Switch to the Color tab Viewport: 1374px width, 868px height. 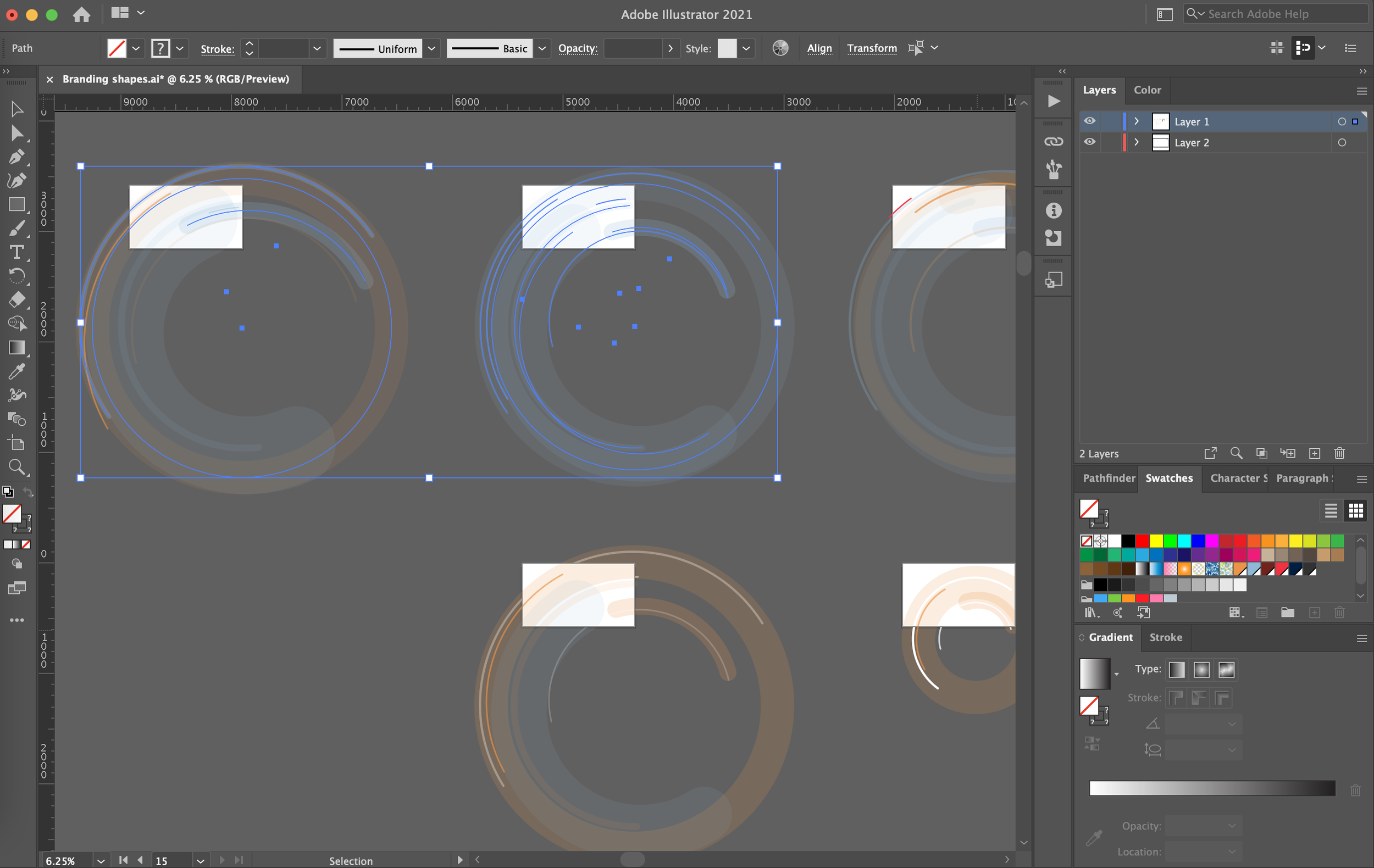tap(1147, 90)
